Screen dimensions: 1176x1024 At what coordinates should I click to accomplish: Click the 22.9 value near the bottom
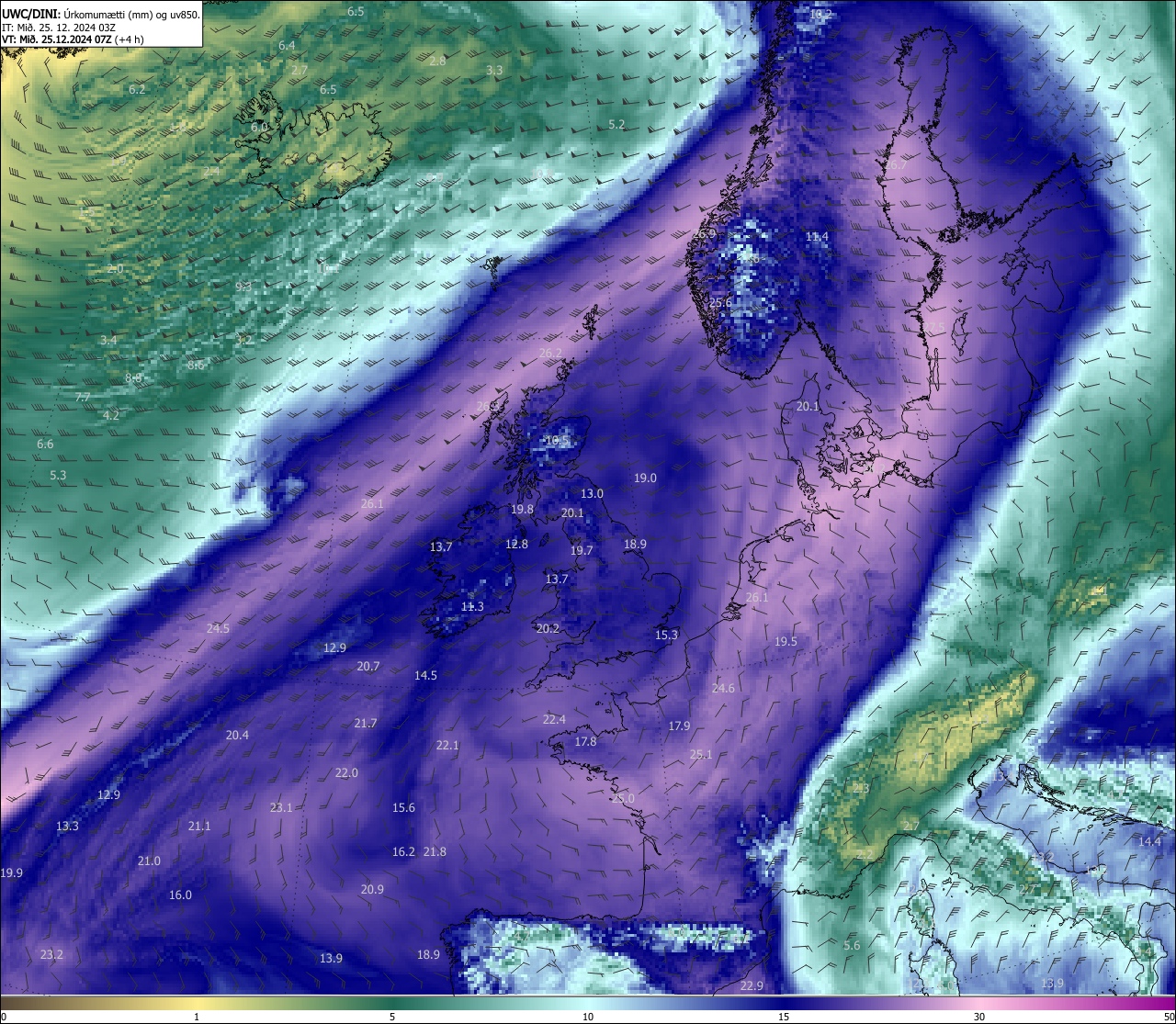pyautogui.click(x=752, y=985)
